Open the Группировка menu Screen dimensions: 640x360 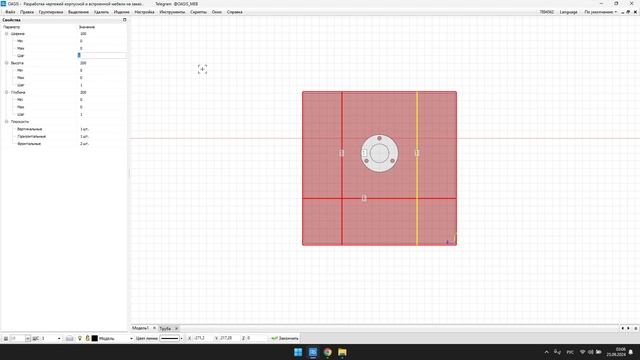(x=51, y=12)
